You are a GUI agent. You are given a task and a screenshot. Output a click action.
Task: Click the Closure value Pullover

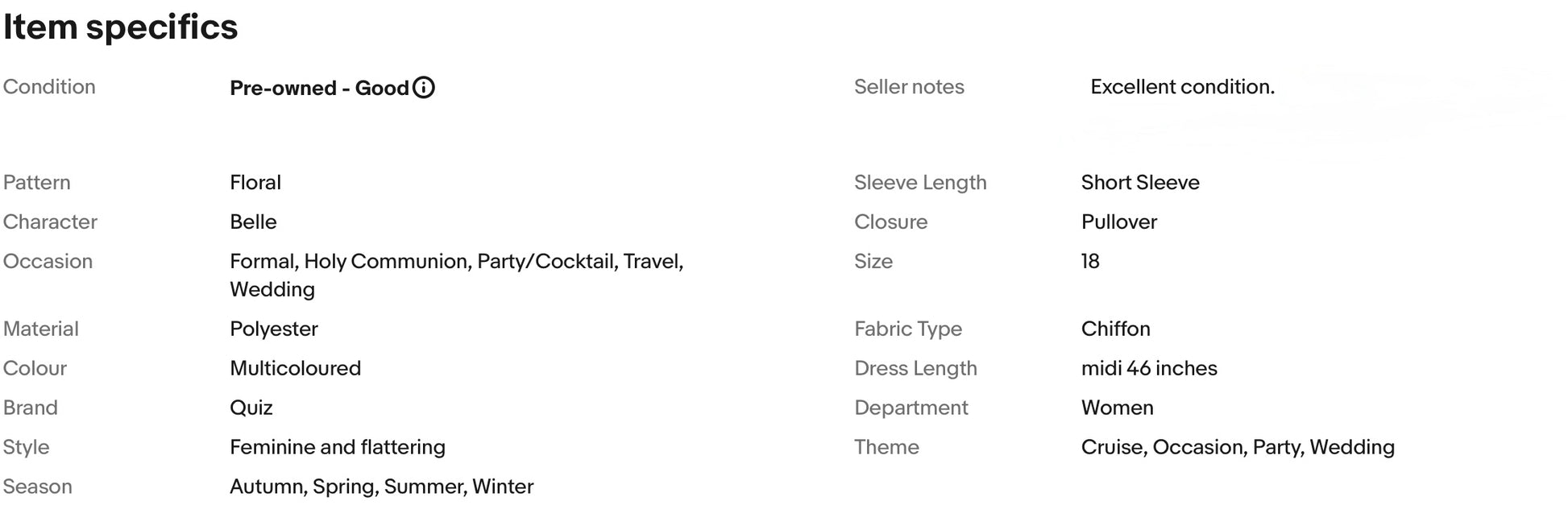click(x=1119, y=222)
